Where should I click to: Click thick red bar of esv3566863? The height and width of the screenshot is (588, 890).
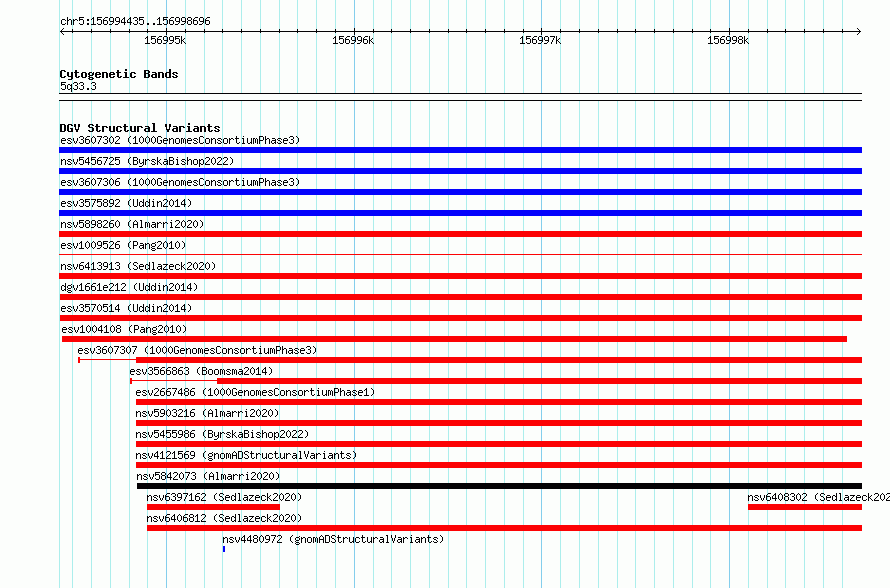[539, 381]
